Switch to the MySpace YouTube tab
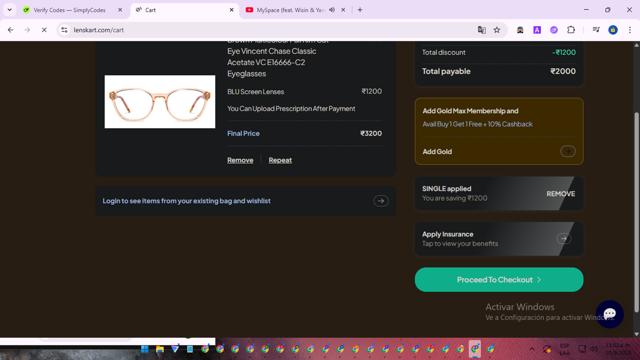 [290, 10]
